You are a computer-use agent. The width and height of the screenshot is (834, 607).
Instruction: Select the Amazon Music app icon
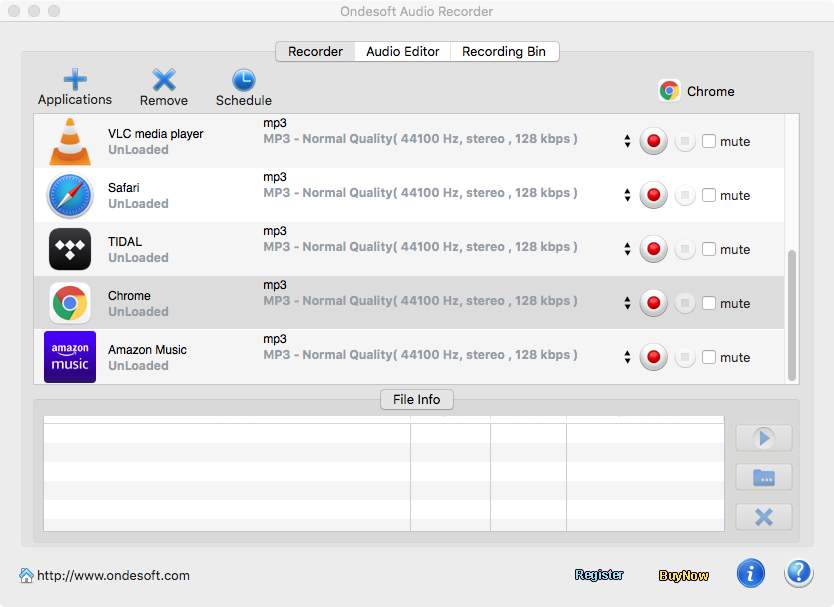pos(70,357)
